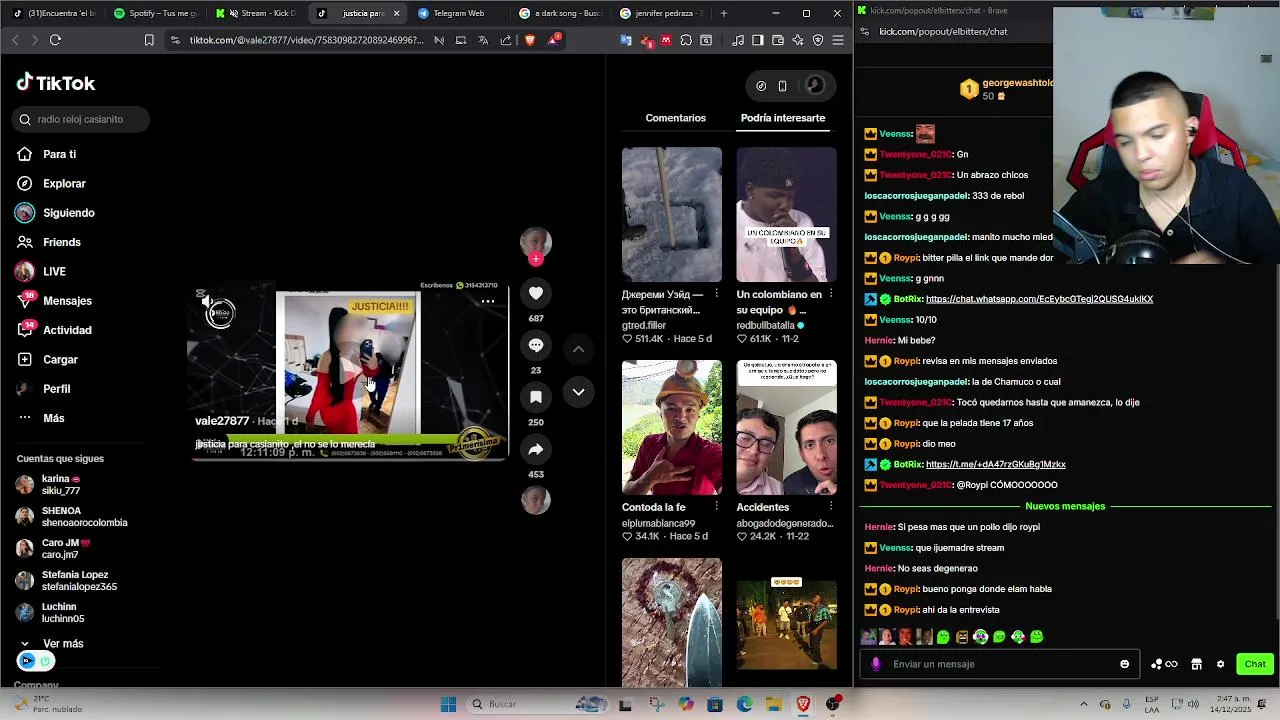Toggle the compass auto-scroll button

[761, 86]
